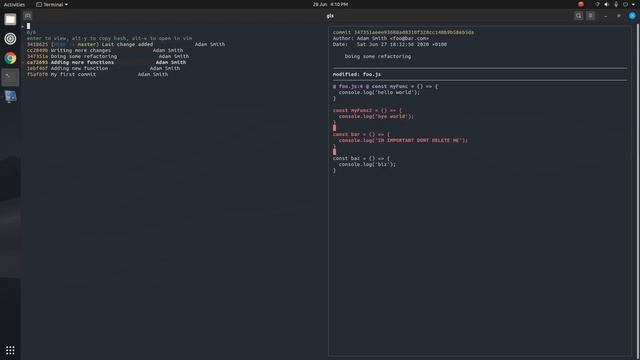
Task: Click the full commit hash in preview
Action: (414, 32)
